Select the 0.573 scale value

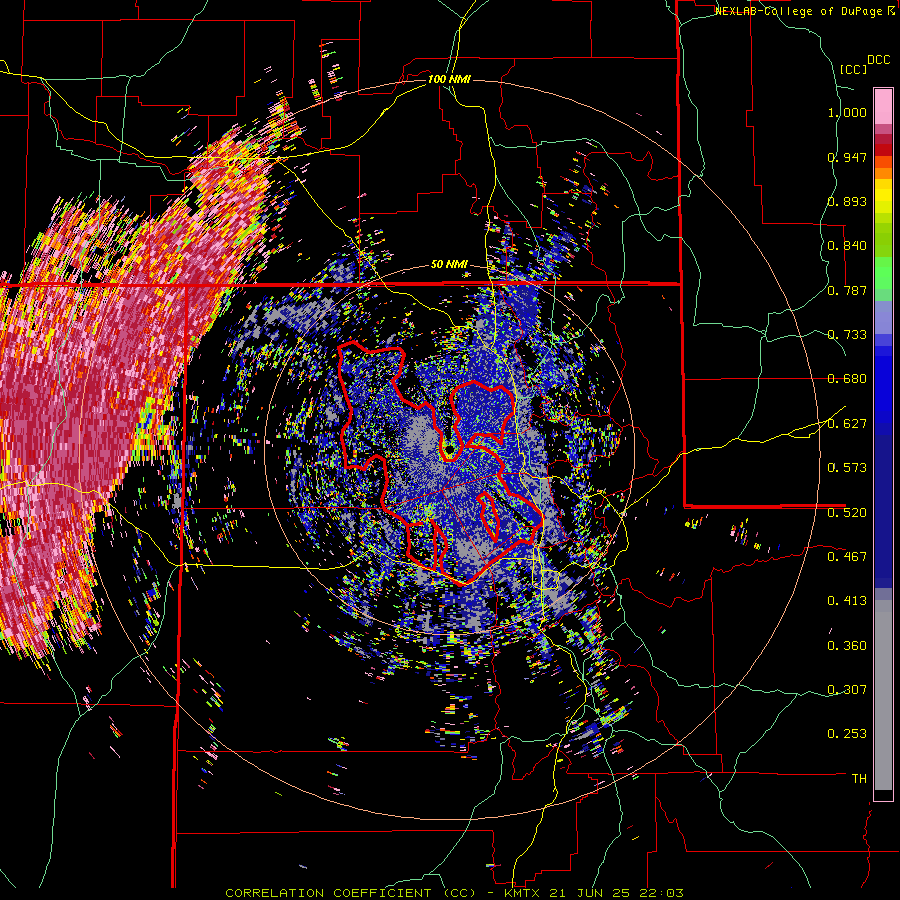[847, 468]
